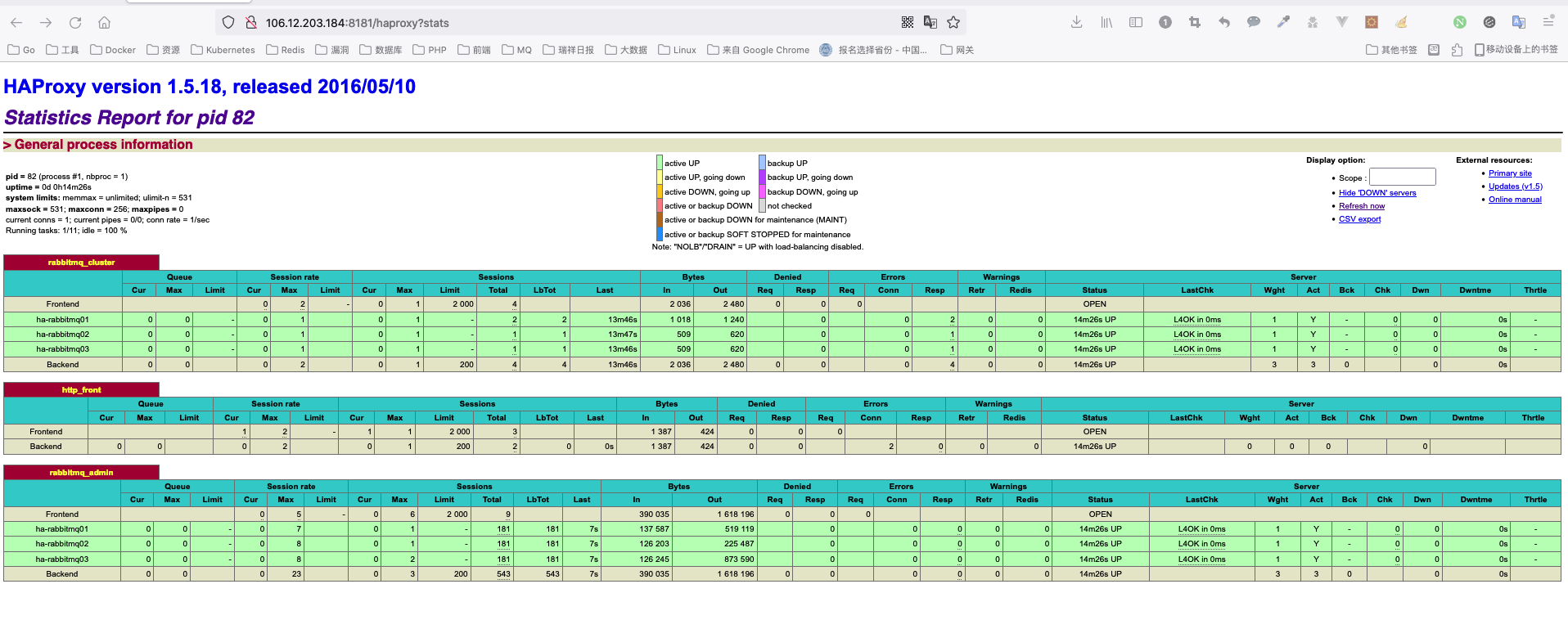Open the green N extension icon
The image size is (1568, 620).
(1460, 22)
